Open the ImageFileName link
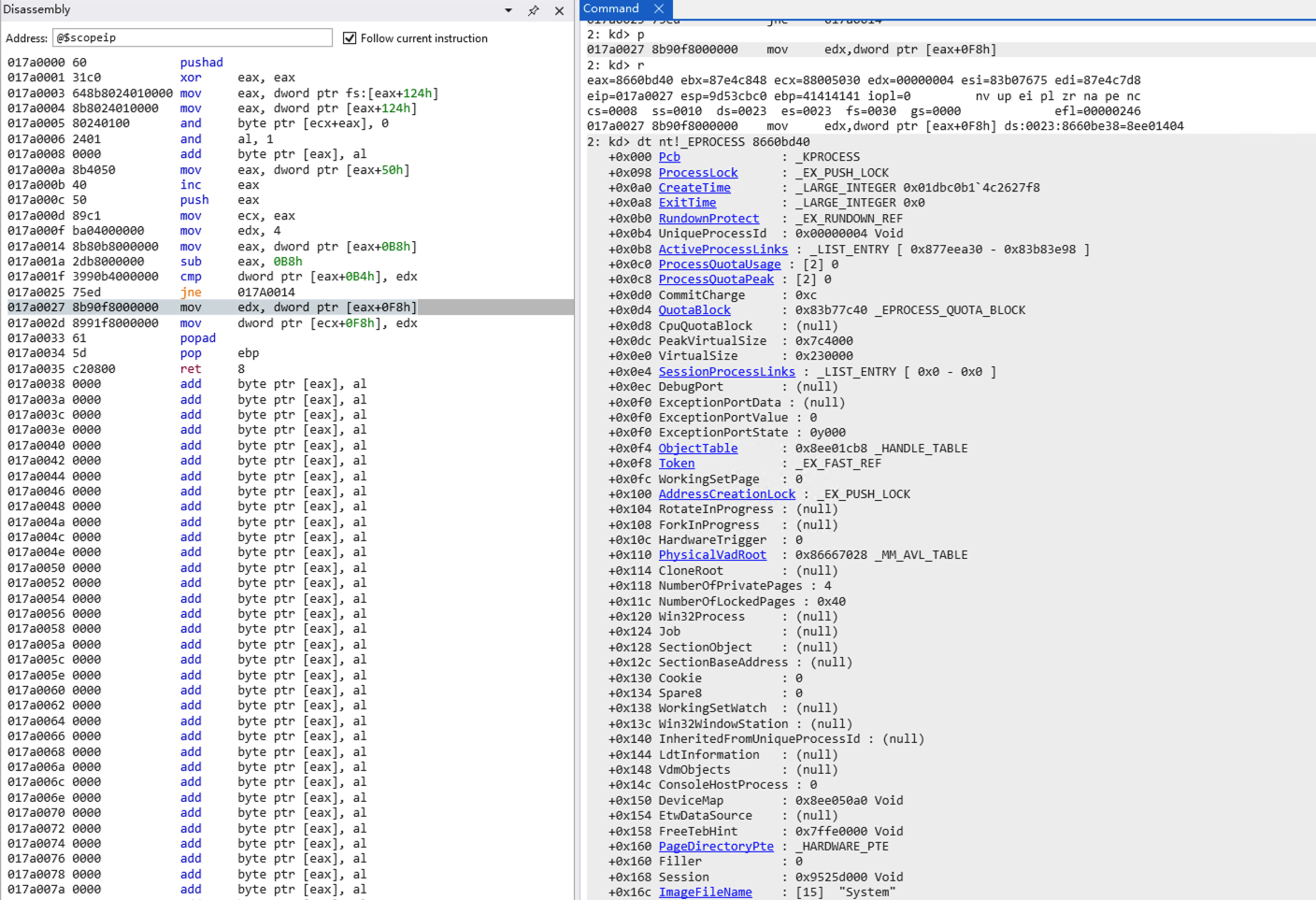Viewport: 1316px width, 900px height. click(x=705, y=893)
